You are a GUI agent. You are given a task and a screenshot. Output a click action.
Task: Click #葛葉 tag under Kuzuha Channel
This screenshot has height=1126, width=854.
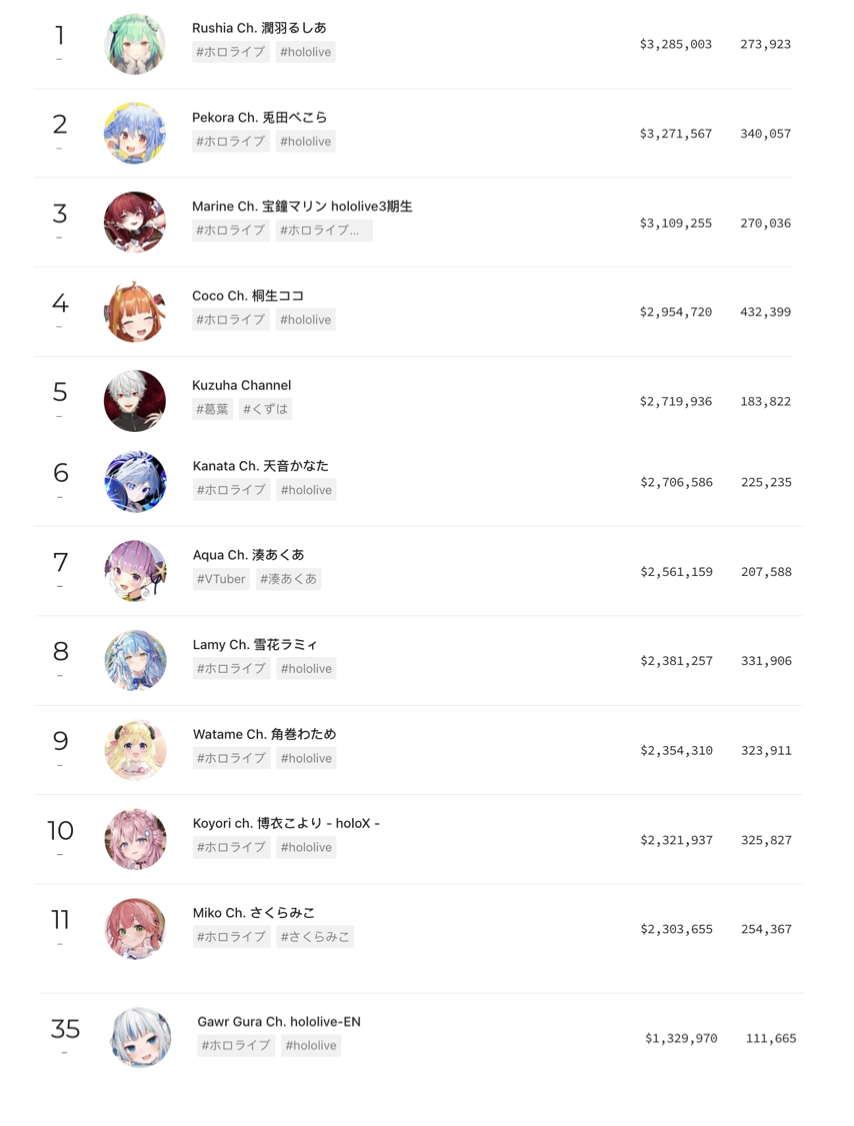tap(213, 409)
